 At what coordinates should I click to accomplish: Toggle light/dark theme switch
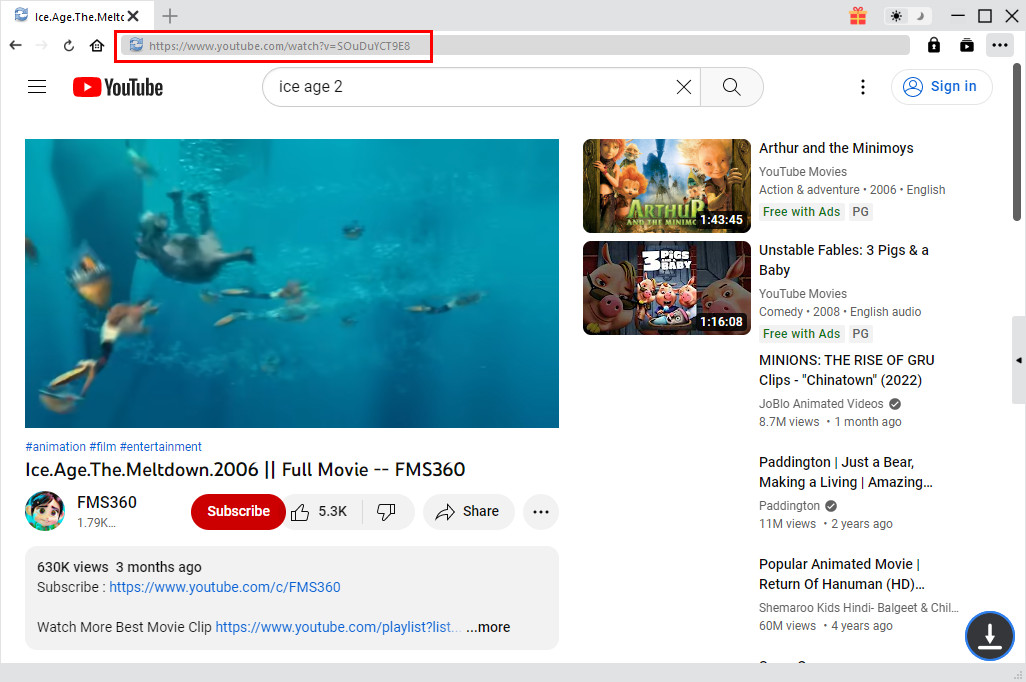tap(907, 16)
